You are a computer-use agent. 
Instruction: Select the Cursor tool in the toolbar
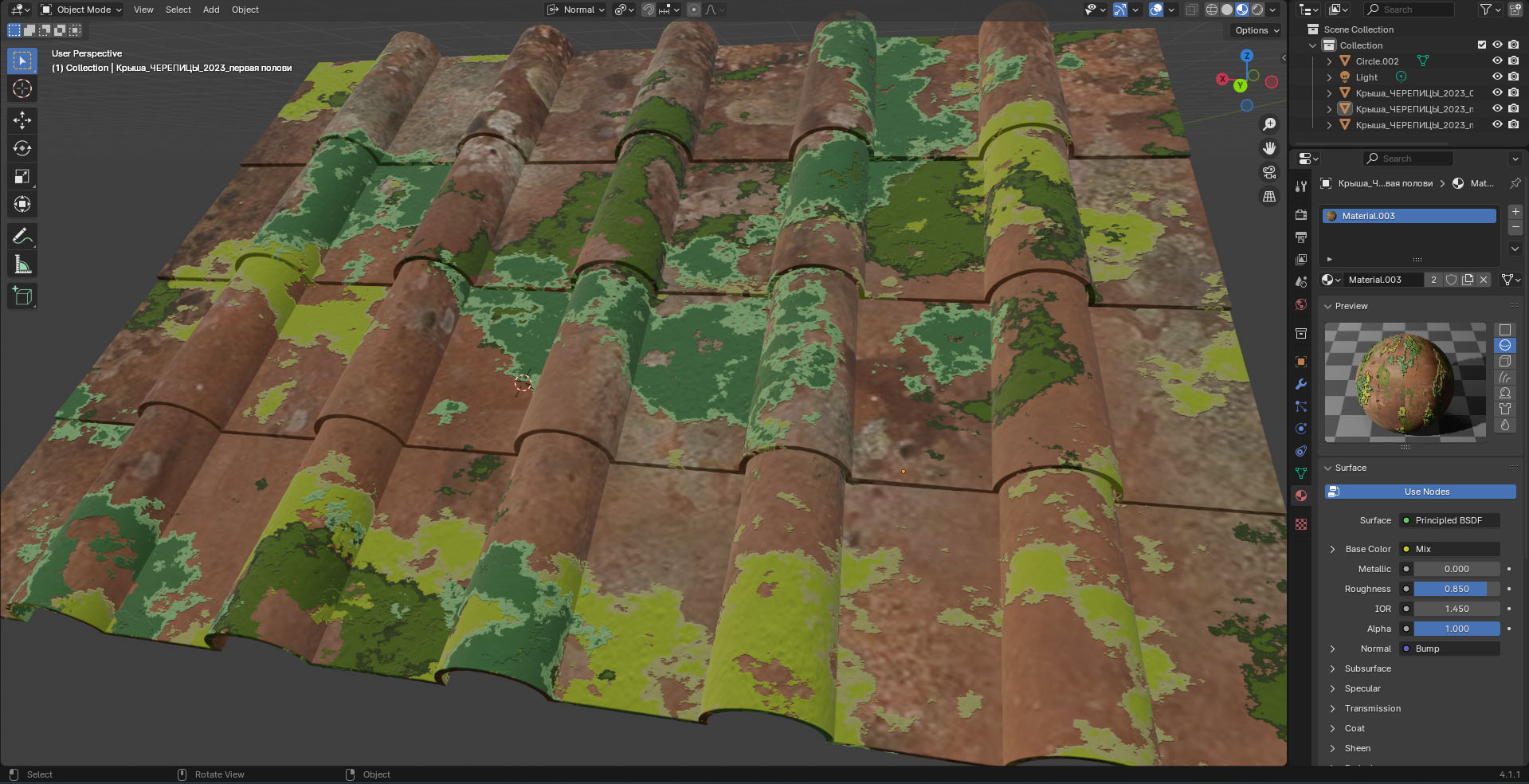tap(22, 88)
